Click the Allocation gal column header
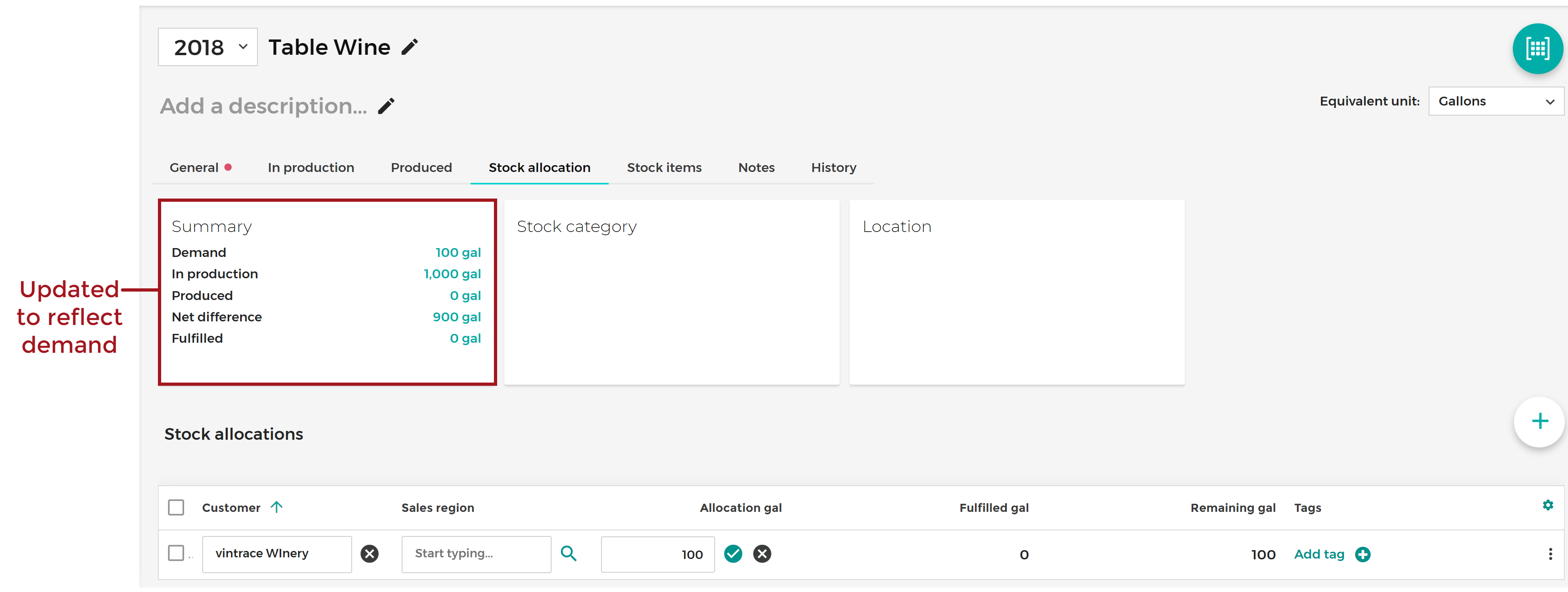Viewport: 1568px width, 592px height. coord(741,507)
